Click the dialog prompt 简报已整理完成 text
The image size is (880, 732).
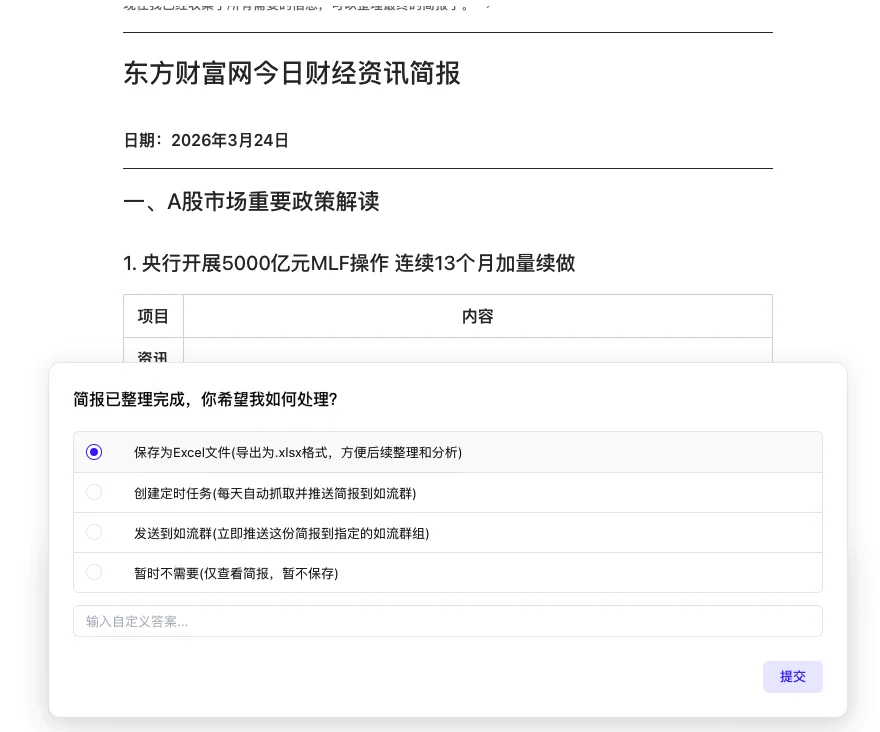coord(207,399)
